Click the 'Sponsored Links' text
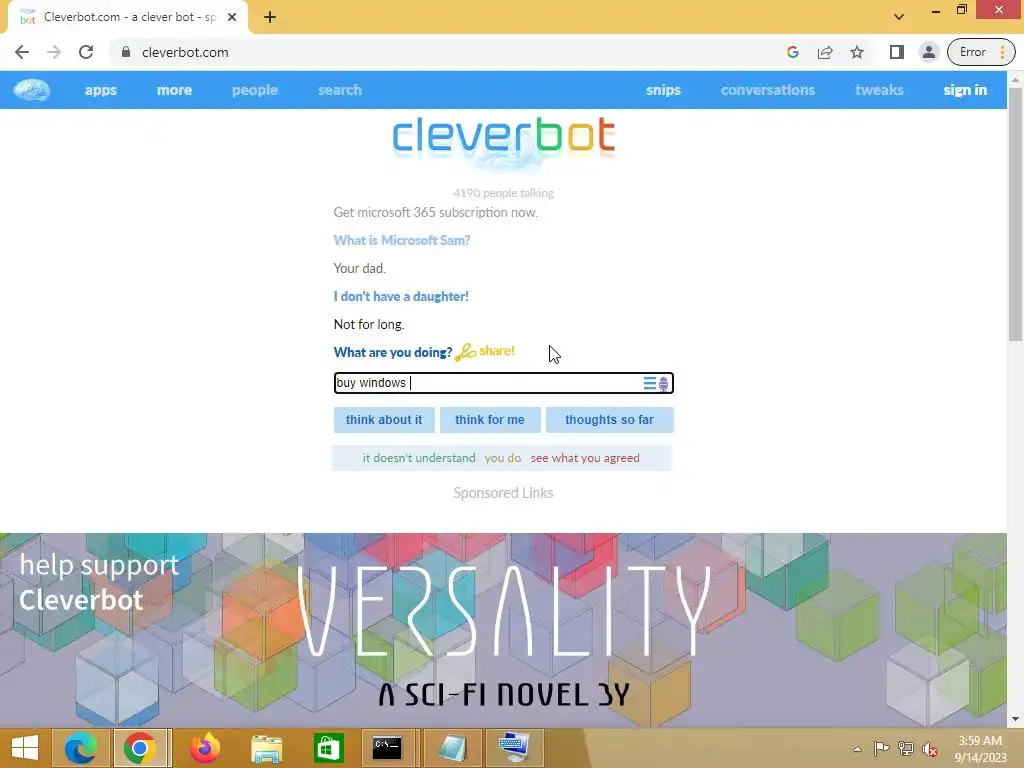 point(504,493)
